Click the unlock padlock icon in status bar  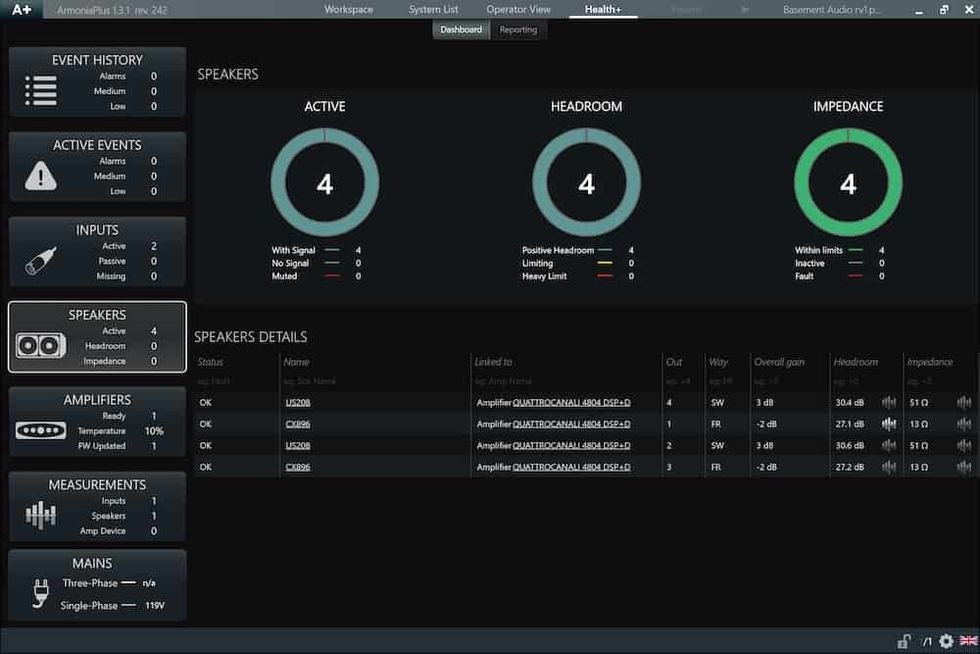904,641
